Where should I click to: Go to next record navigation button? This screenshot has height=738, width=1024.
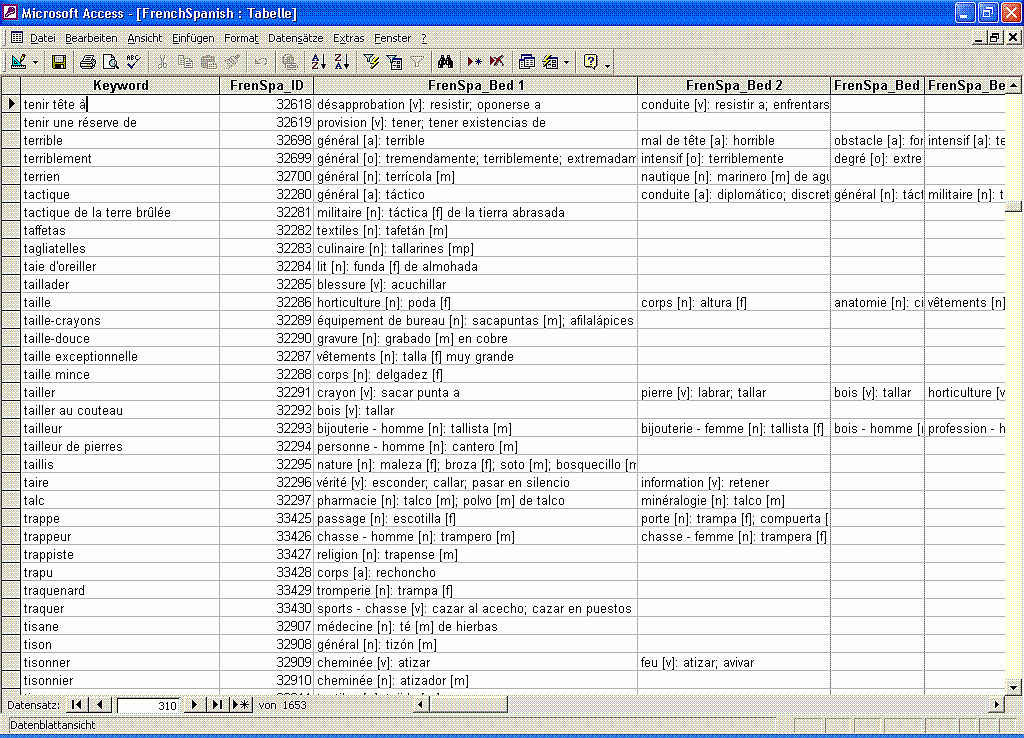coord(193,705)
